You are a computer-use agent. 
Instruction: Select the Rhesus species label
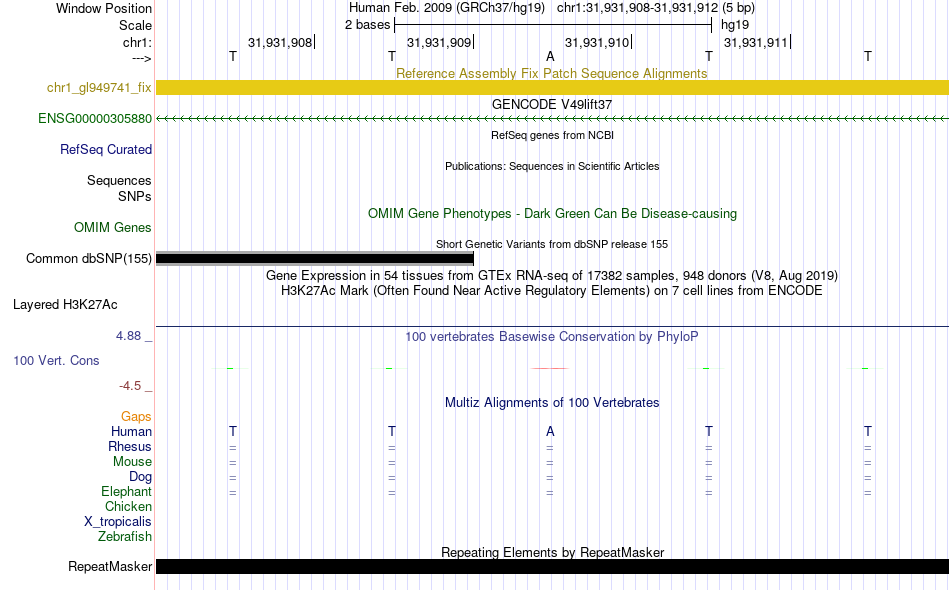point(130,446)
